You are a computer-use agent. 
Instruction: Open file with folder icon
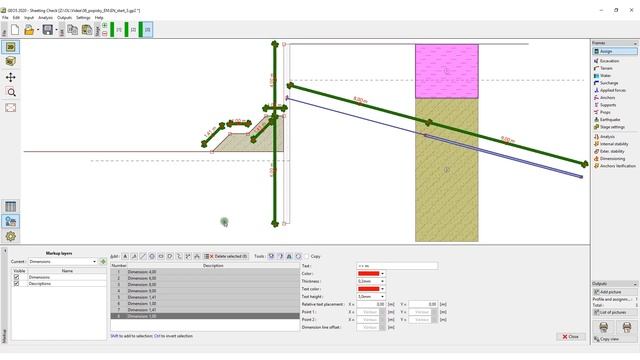click(x=29, y=30)
